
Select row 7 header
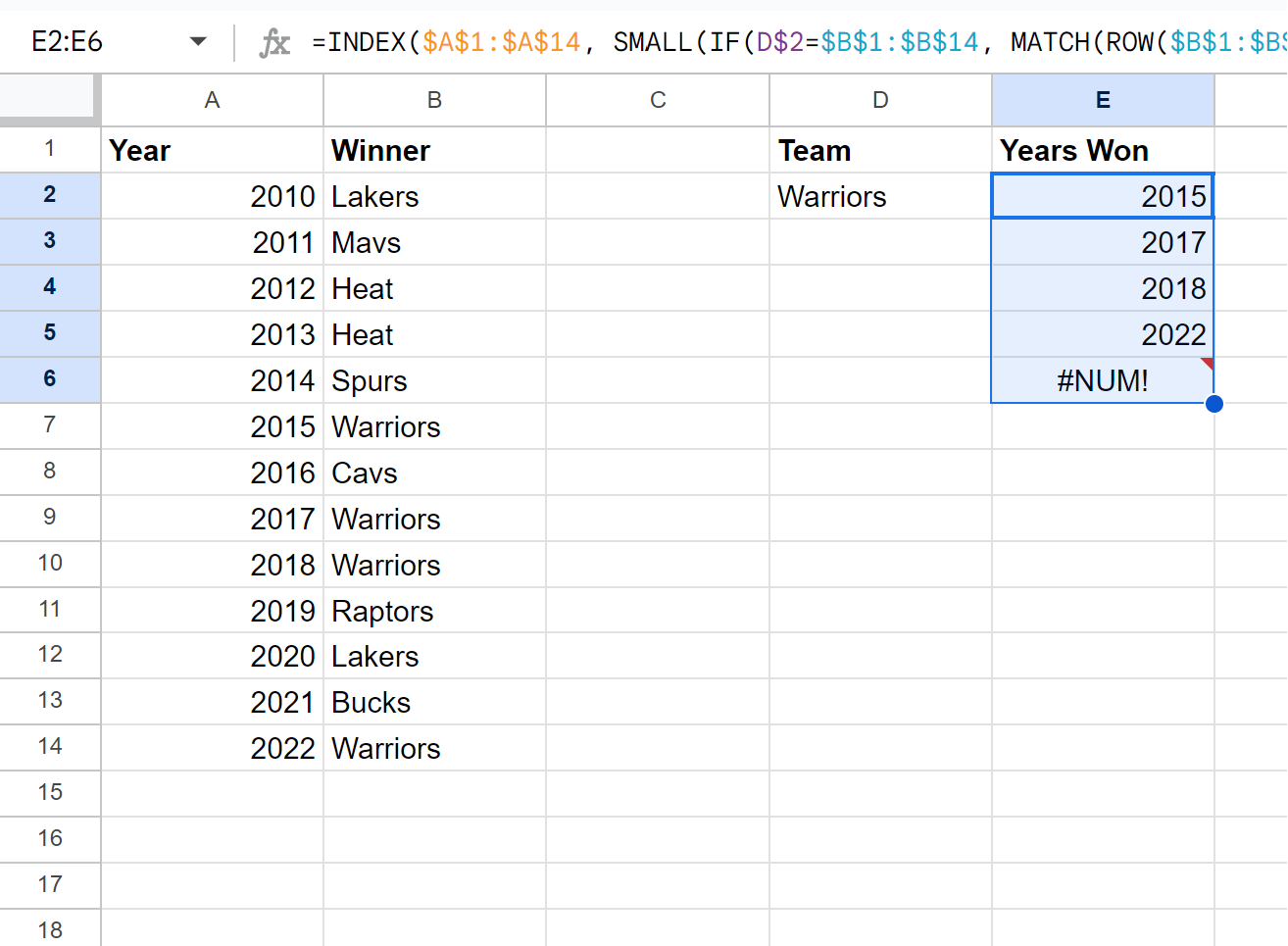pos(50,425)
